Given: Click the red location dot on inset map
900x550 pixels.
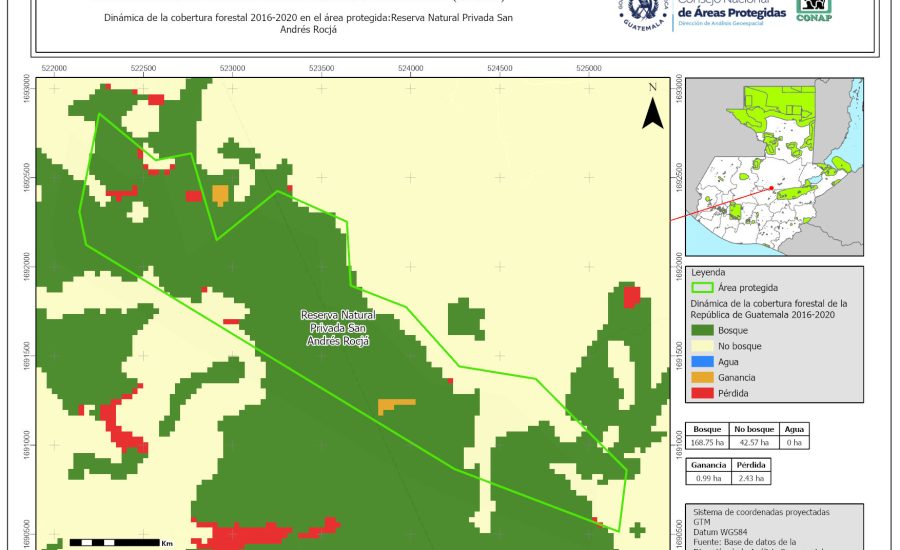Looking at the screenshot, I should pos(772,187).
